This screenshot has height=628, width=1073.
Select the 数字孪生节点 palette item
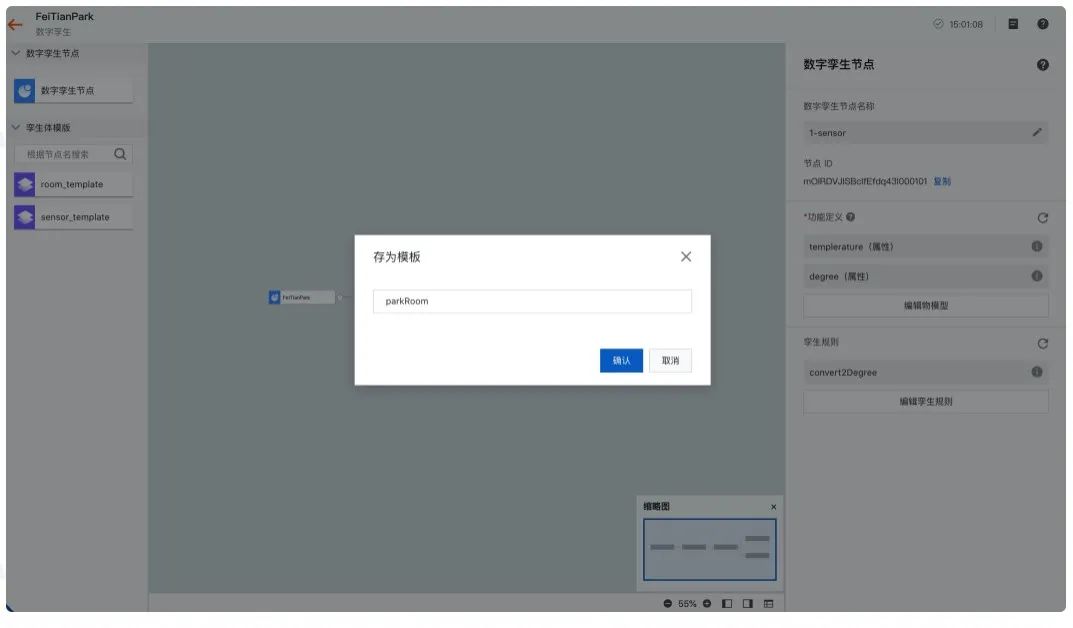tap(73, 90)
